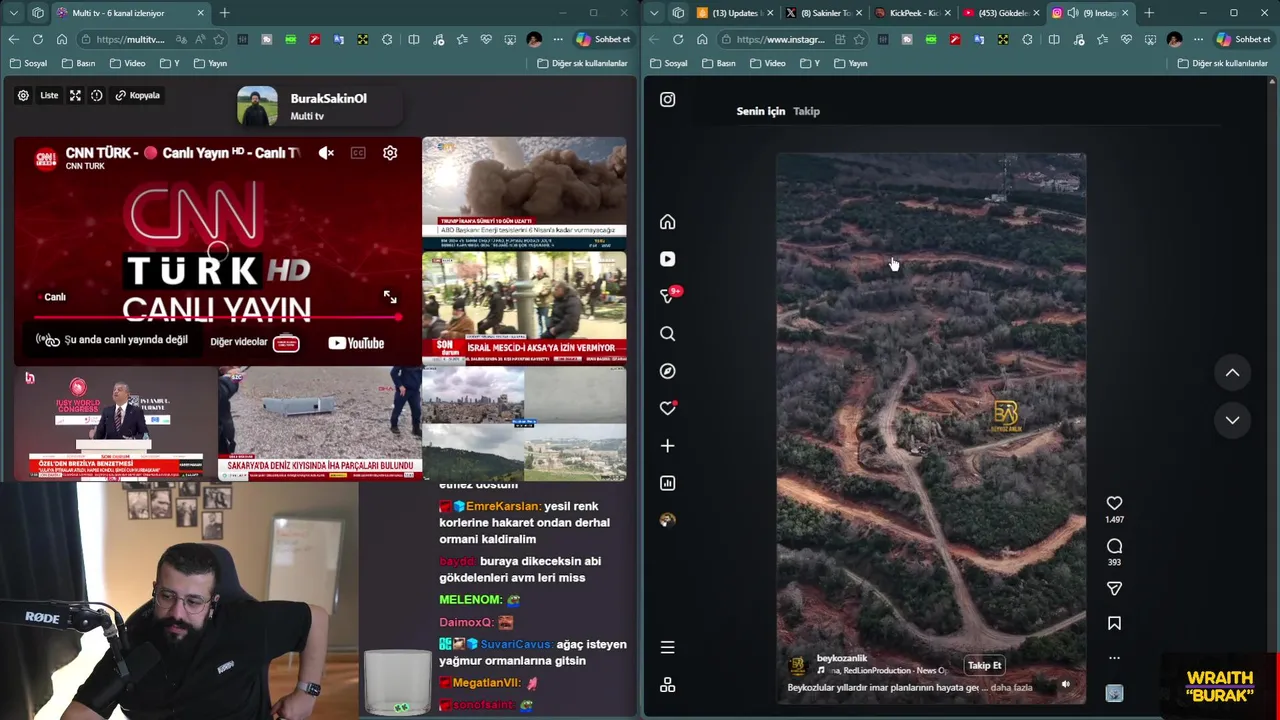Screen dimensions: 1280x720
Task: Open Instagram notifications heart icon
Action: [667, 408]
